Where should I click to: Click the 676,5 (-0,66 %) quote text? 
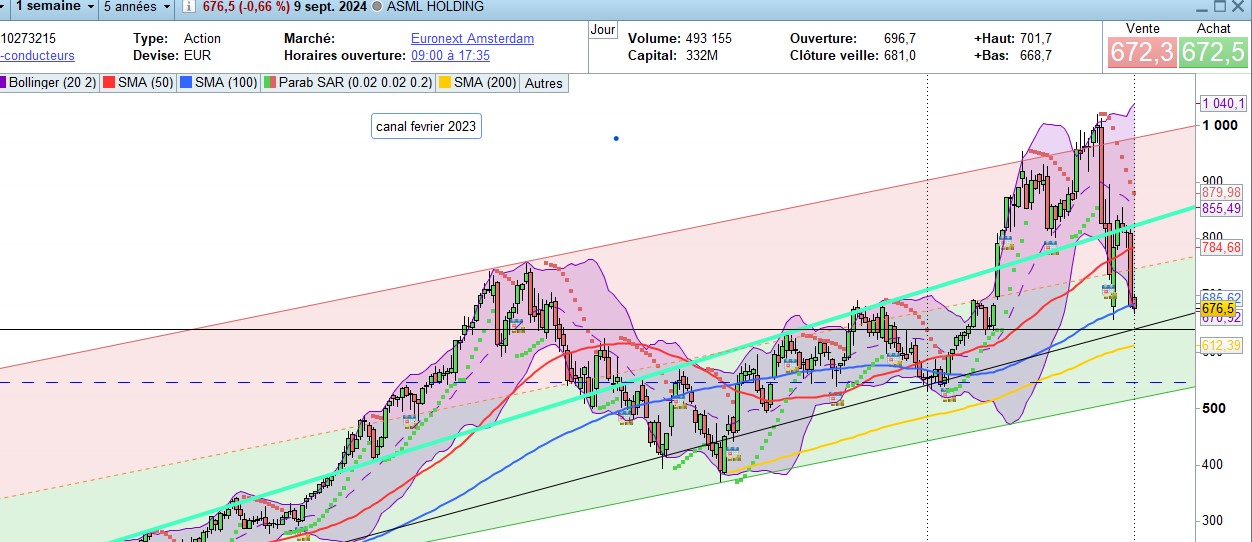tap(245, 6)
